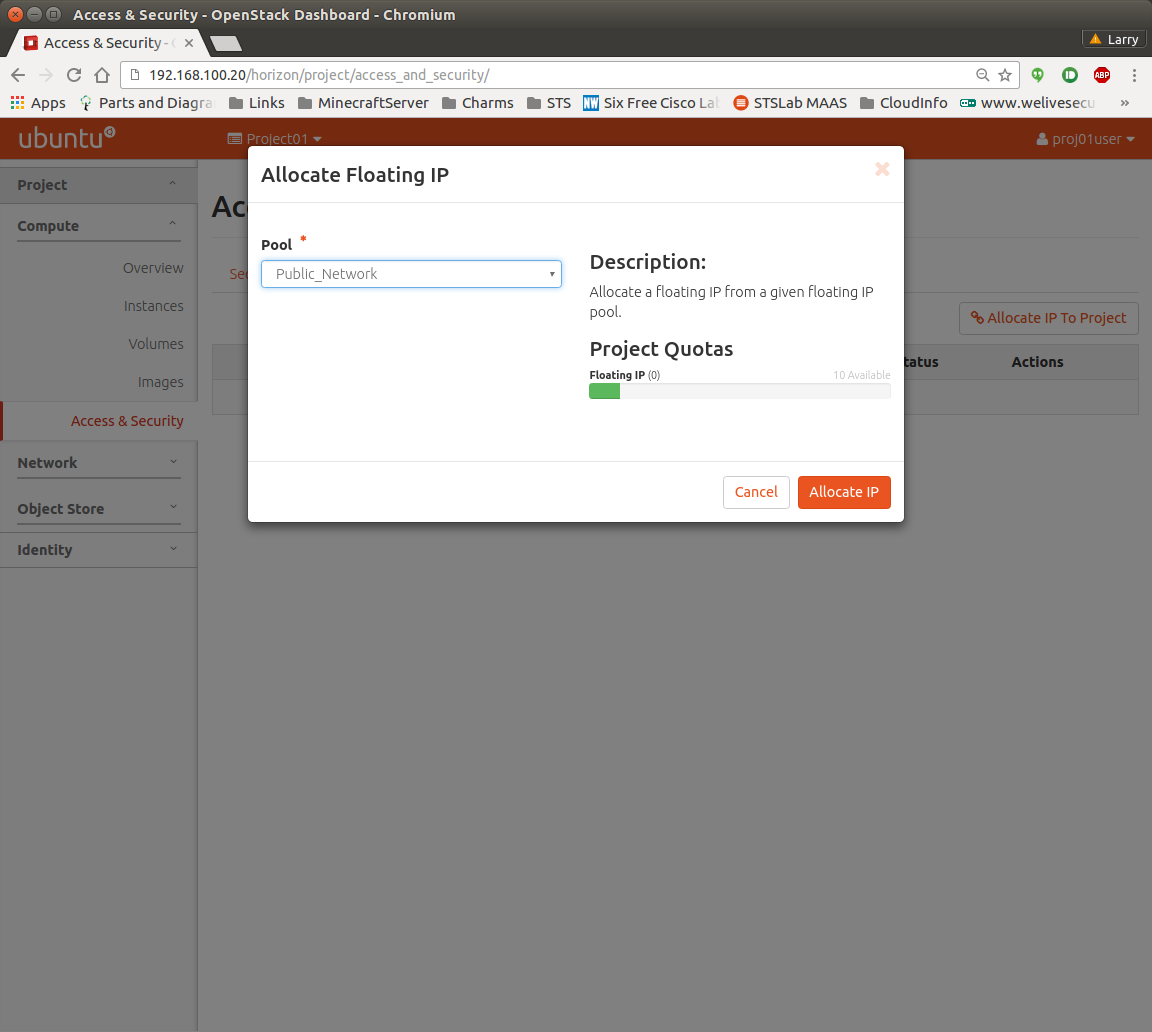
Task: Click the Allocate IP button
Action: (x=843, y=492)
